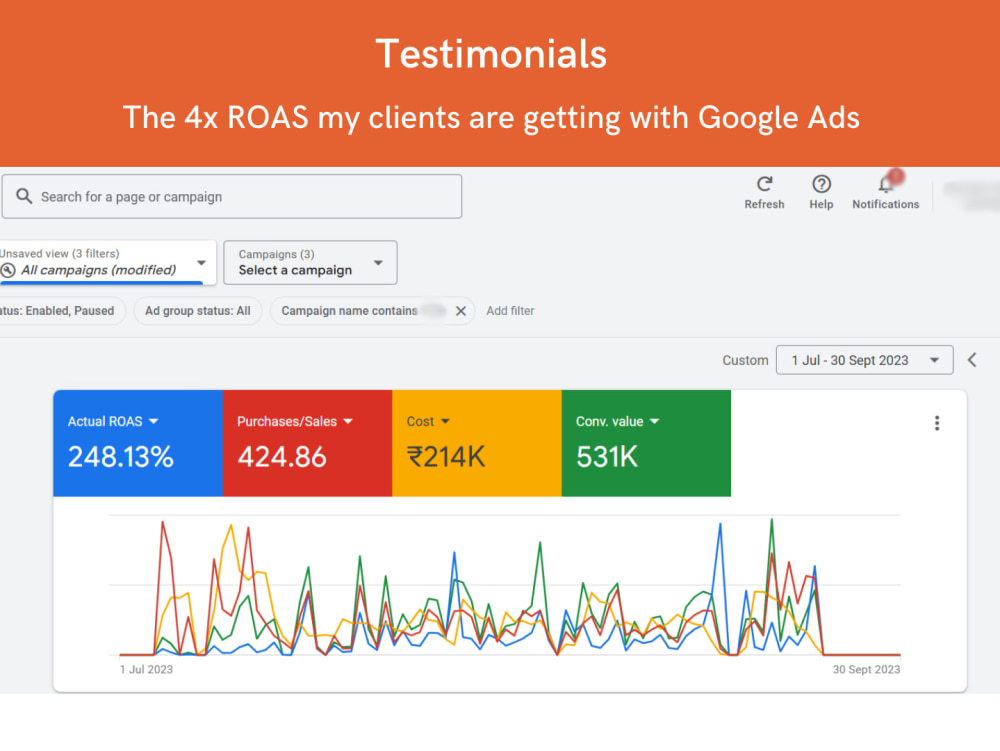Click the Enabled, Paused status filter chip
Screen dimensions: 1000x751
pyautogui.click(x=61, y=311)
